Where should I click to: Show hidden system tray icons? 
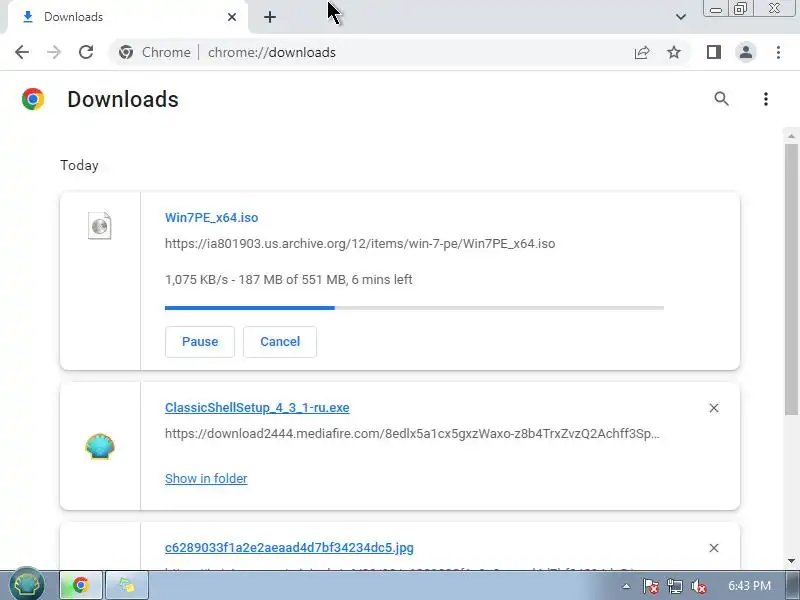[x=626, y=586]
